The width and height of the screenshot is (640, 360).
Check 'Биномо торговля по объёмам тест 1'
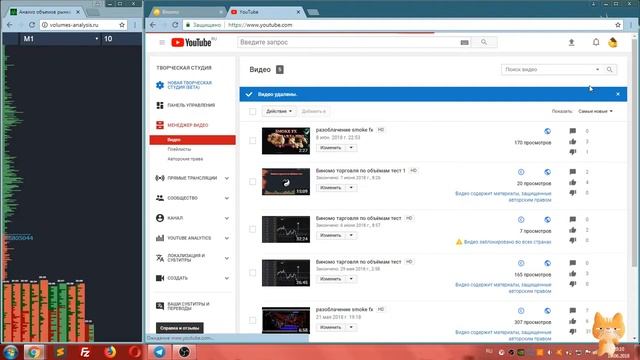coord(253,182)
